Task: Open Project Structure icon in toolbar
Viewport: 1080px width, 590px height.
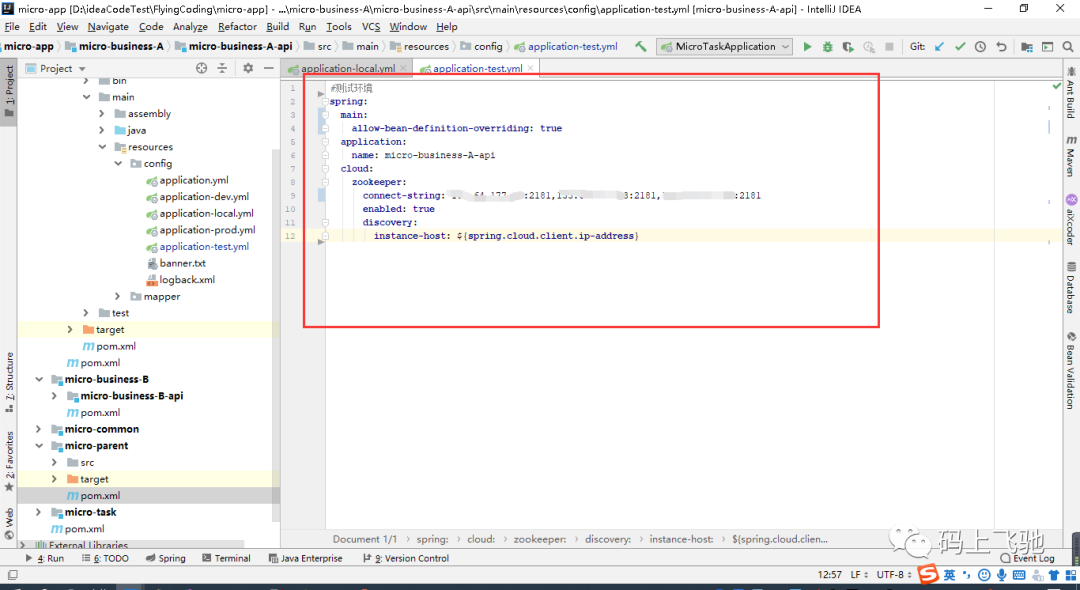Action: point(1027,47)
